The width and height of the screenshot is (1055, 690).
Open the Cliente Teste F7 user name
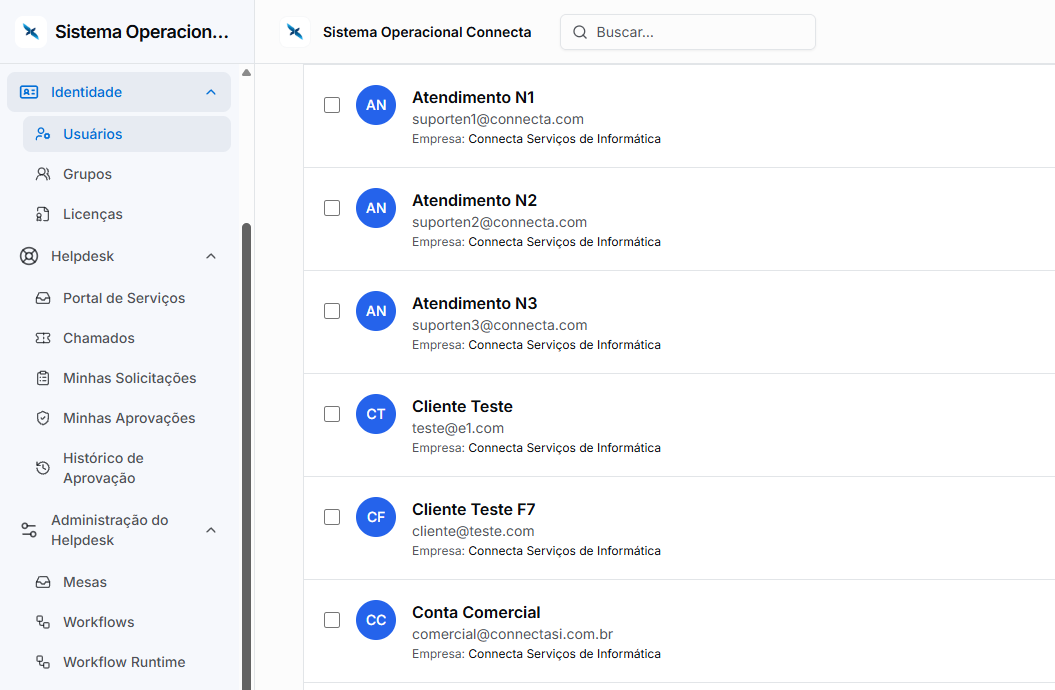[474, 509]
